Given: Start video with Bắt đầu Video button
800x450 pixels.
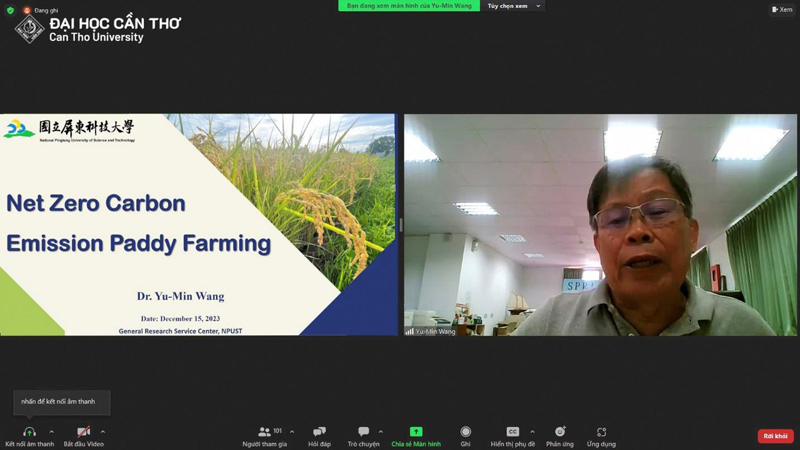Looking at the screenshot, I should click(83, 432).
